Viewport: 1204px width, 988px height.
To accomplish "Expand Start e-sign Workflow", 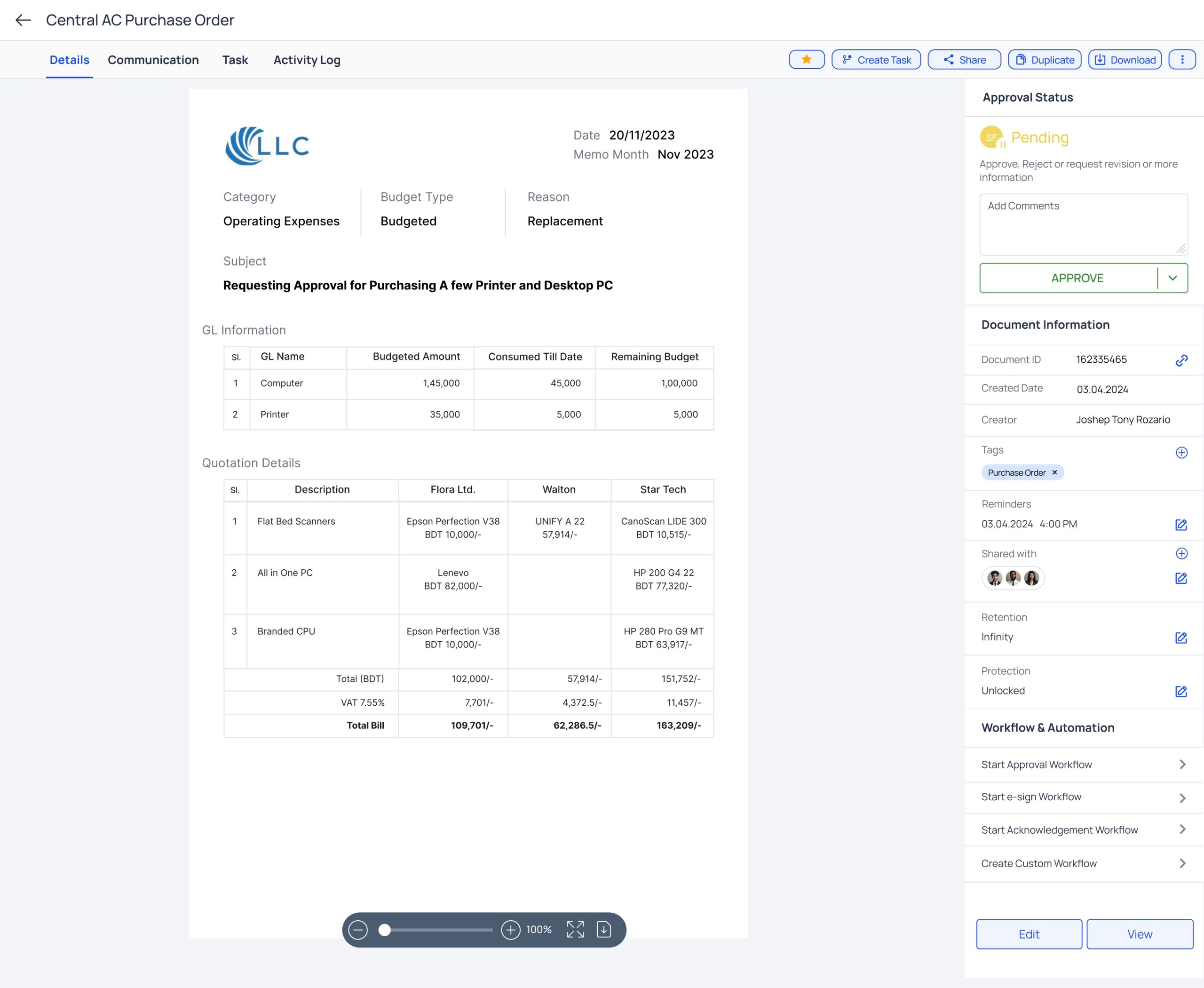I will pos(1182,797).
